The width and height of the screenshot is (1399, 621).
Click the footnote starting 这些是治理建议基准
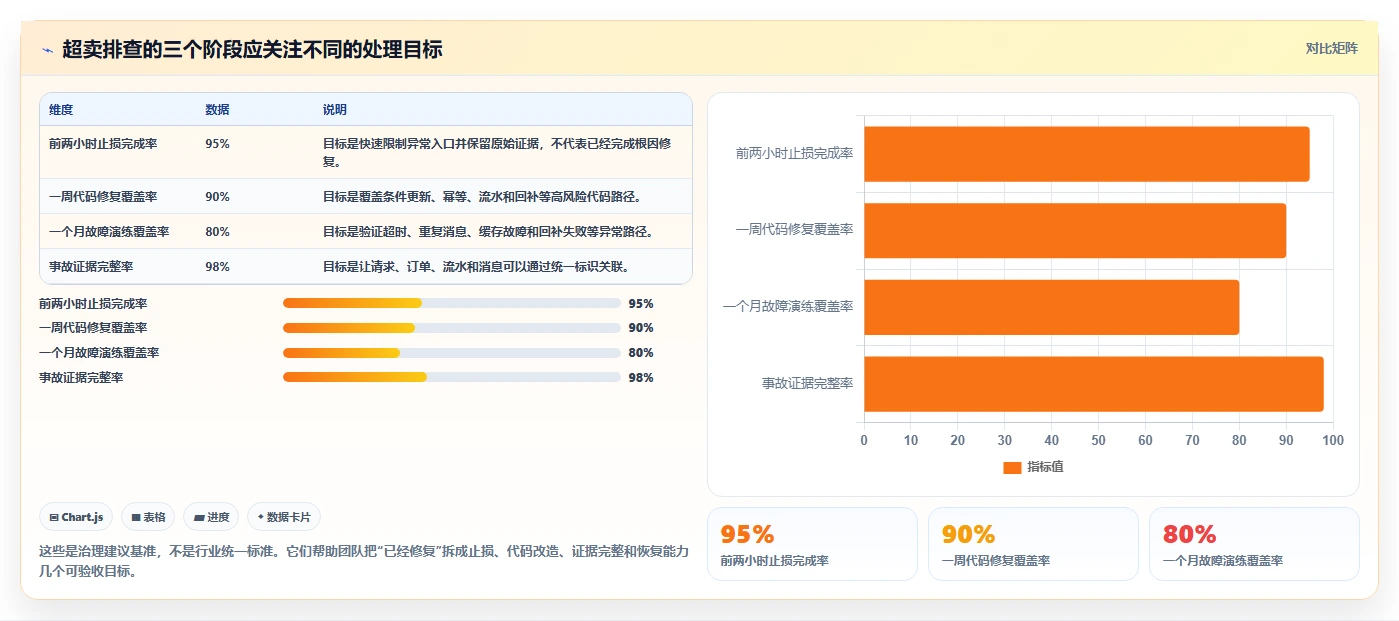click(364, 561)
